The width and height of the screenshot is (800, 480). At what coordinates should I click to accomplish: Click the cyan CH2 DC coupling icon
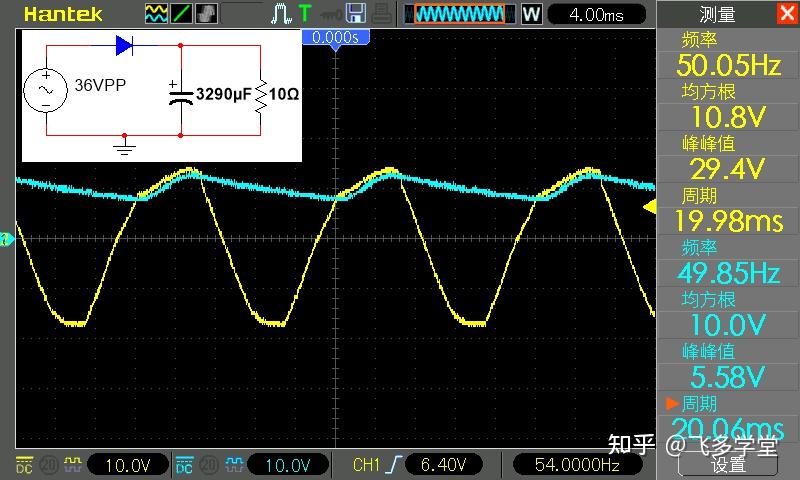tap(184, 465)
